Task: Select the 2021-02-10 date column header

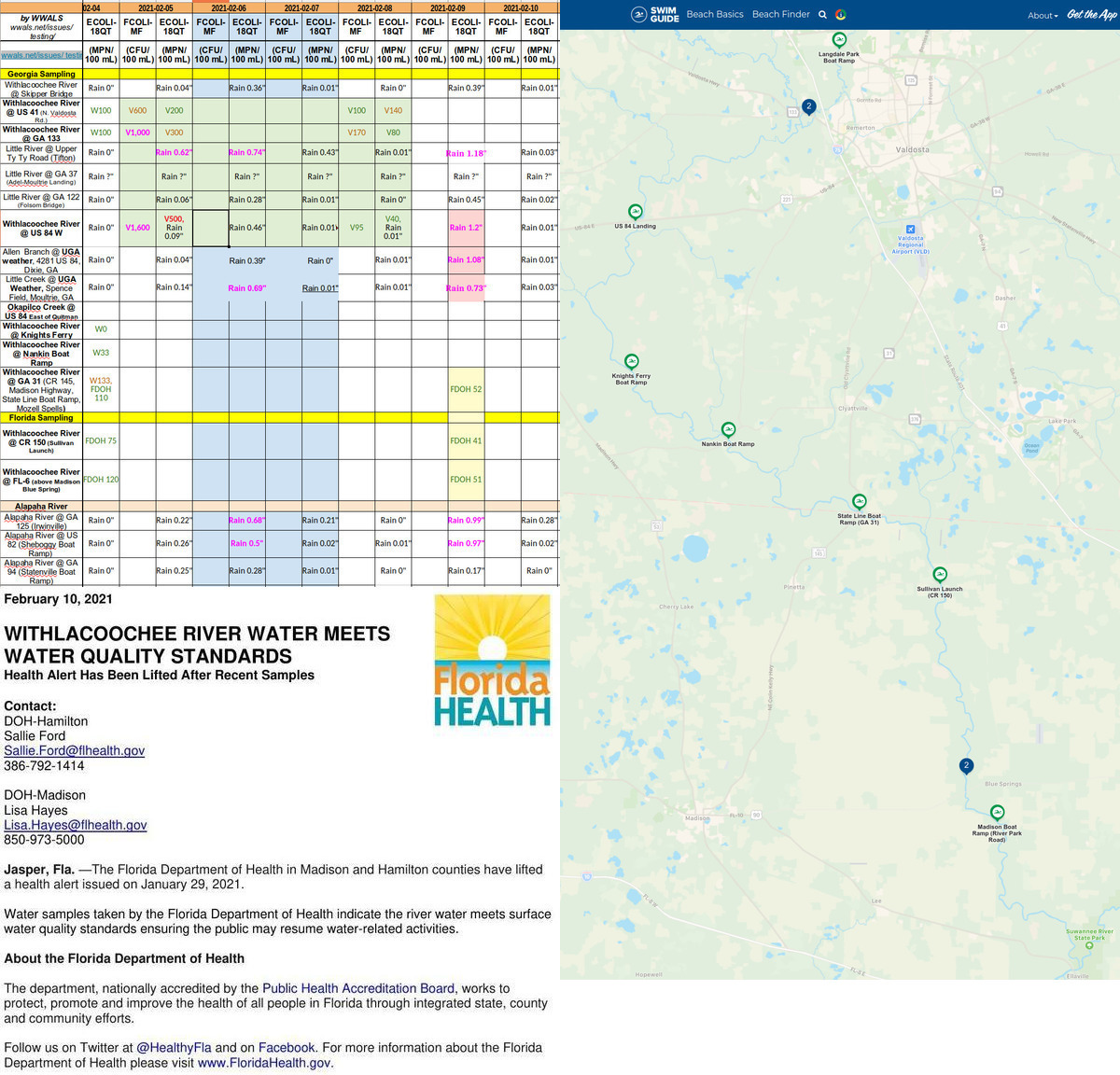Action: pos(521,7)
